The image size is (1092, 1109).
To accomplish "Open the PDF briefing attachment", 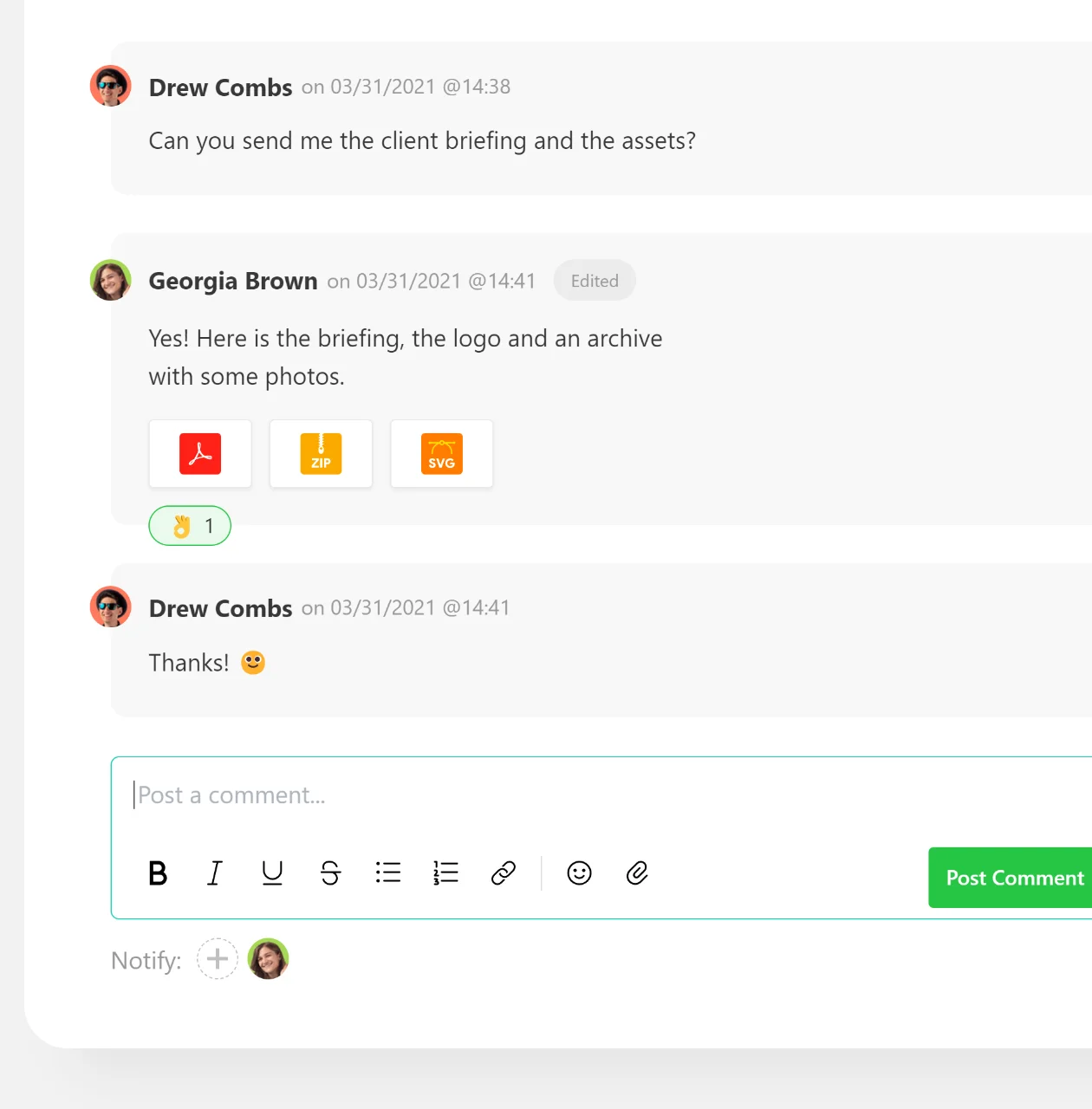I will [x=200, y=454].
